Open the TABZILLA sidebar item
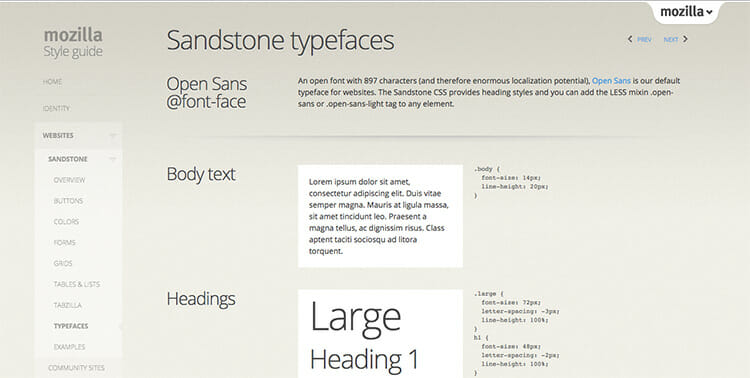The height and width of the screenshot is (378, 750). coord(67,305)
